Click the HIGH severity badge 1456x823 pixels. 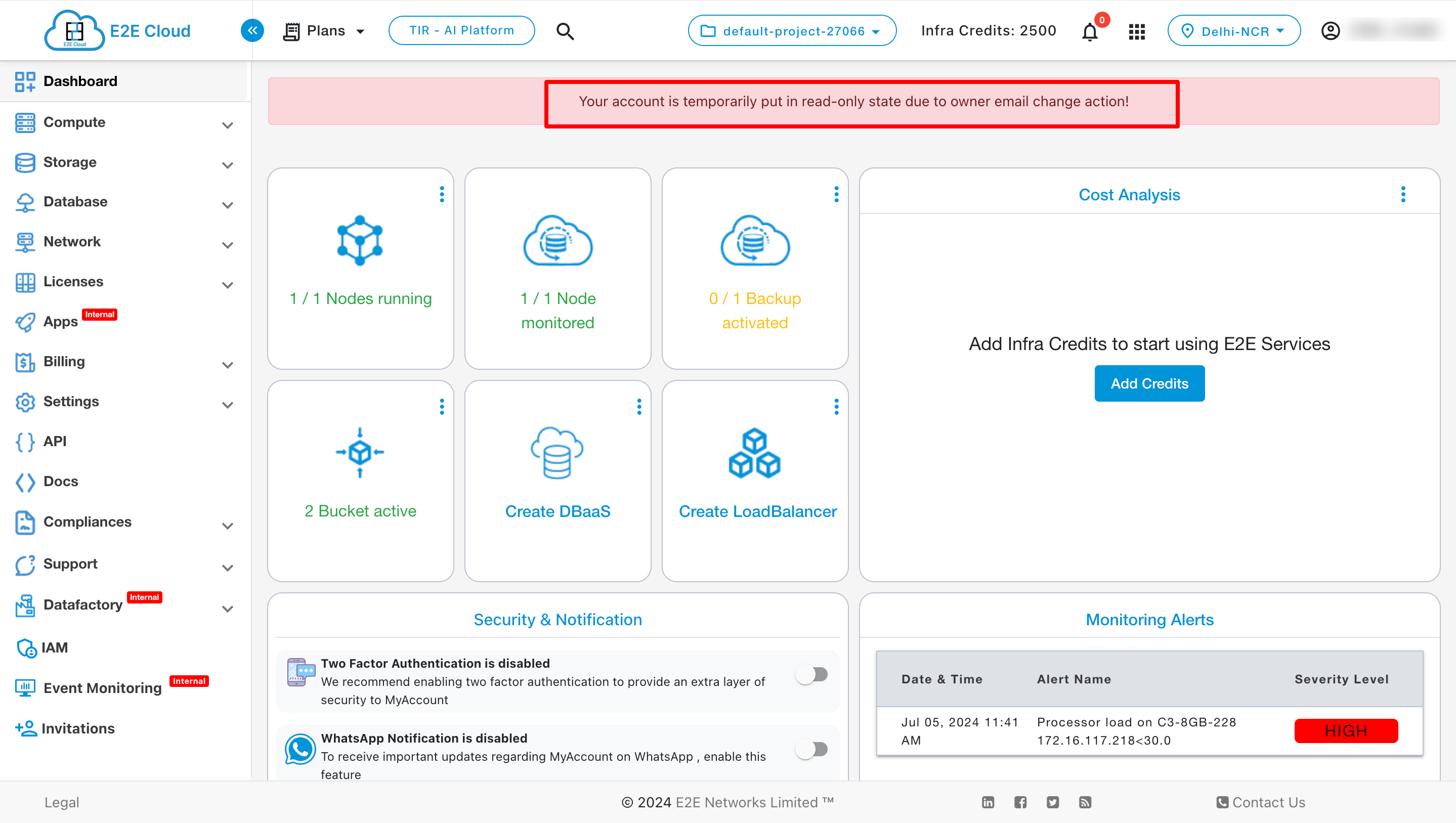point(1346,731)
